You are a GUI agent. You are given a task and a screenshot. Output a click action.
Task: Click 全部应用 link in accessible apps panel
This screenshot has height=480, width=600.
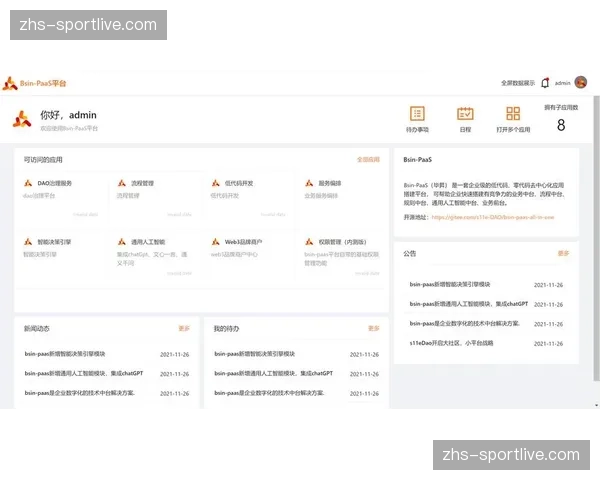pos(368,160)
